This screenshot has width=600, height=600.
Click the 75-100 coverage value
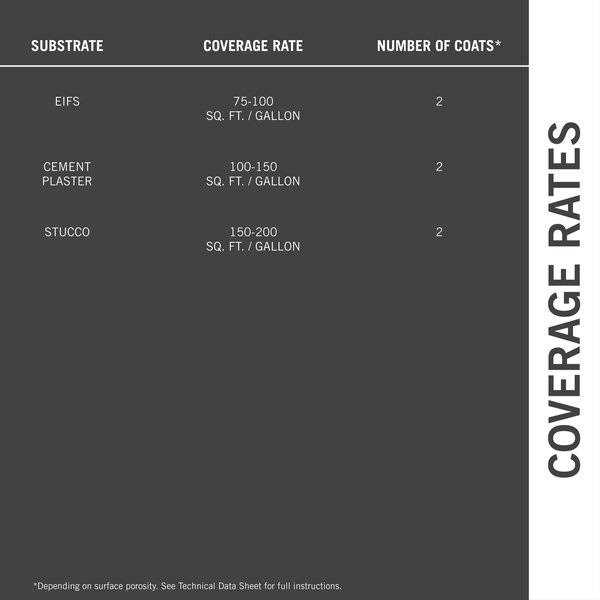tap(253, 102)
